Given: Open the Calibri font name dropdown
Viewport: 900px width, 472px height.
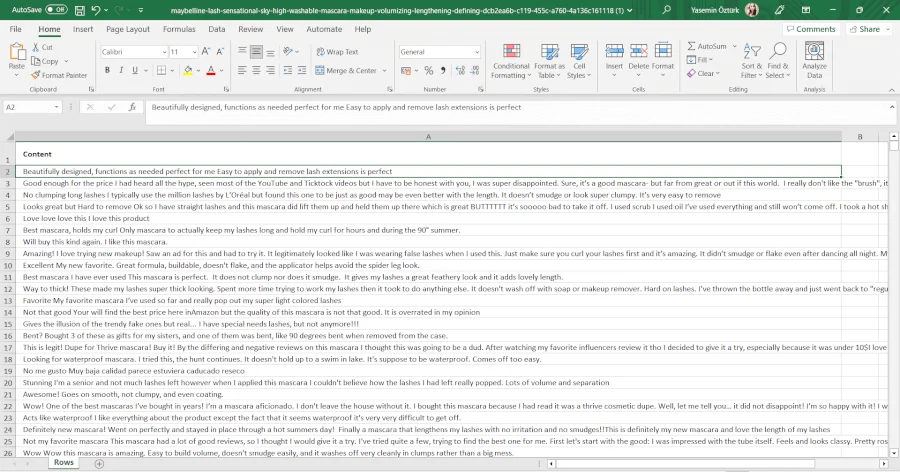Looking at the screenshot, I should pyautogui.click(x=164, y=52).
